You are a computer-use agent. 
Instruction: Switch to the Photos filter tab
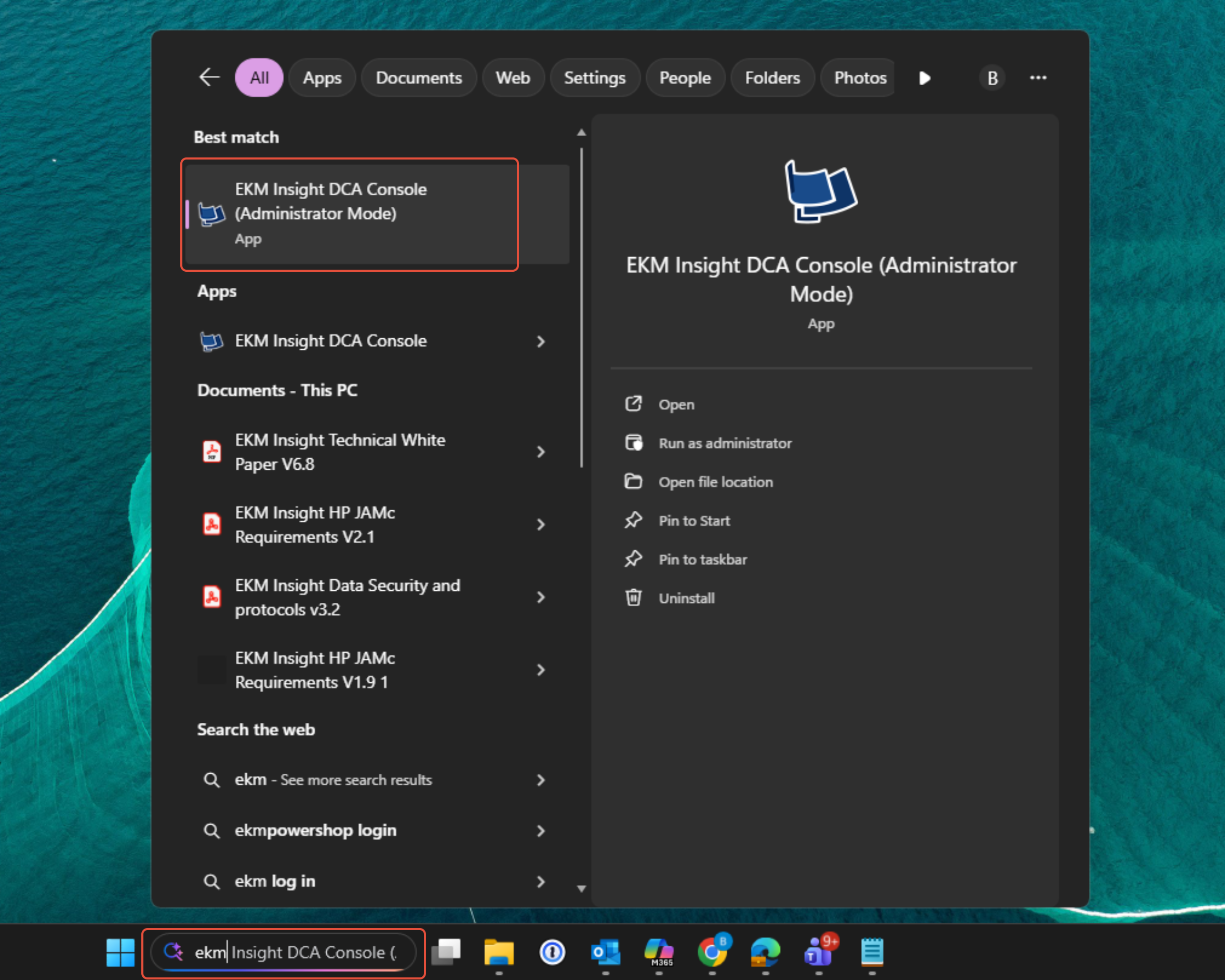pyautogui.click(x=858, y=77)
